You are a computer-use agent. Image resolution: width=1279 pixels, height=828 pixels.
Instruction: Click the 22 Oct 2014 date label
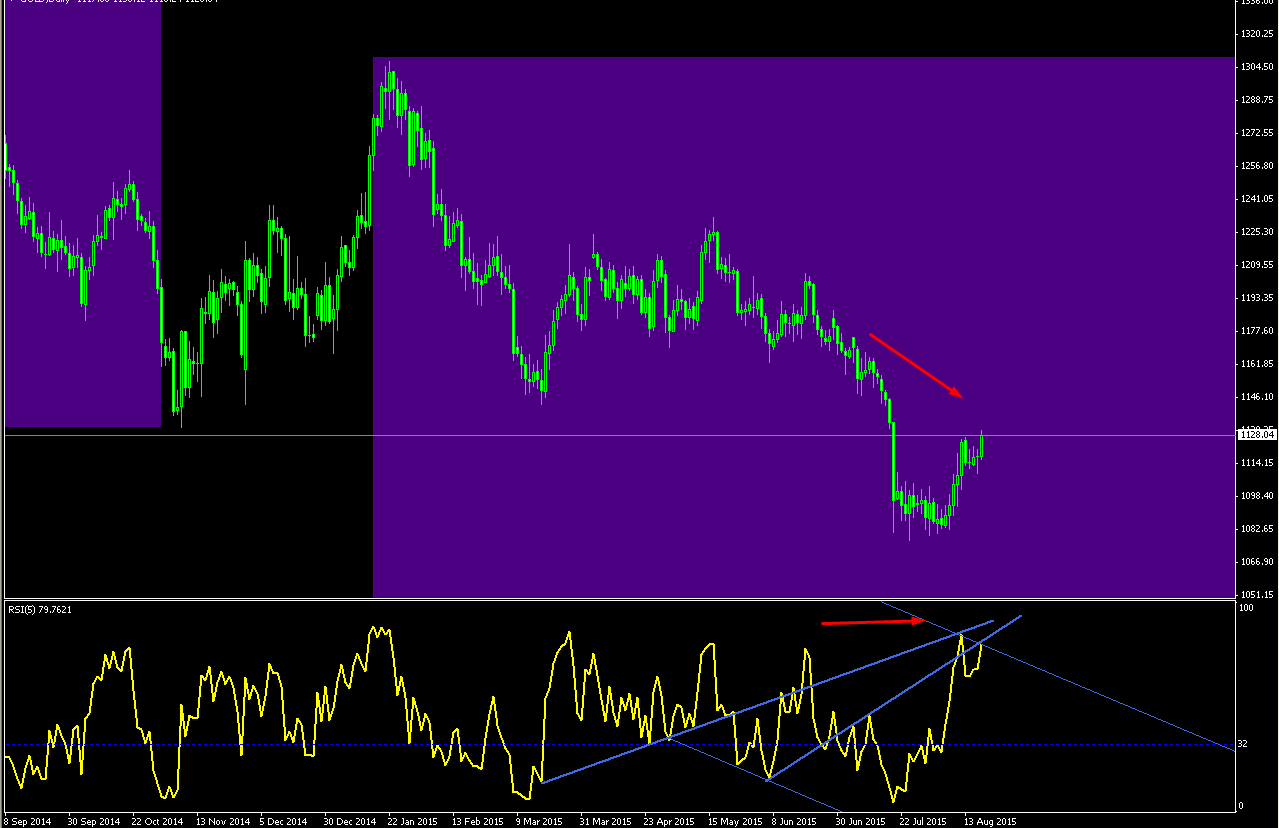point(158,821)
